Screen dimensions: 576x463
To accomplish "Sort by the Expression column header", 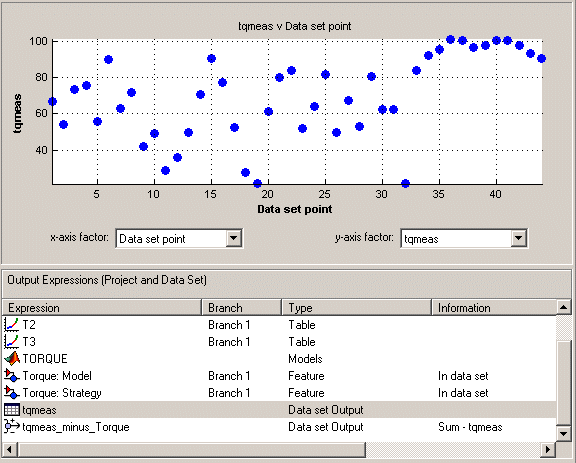I will [x=102, y=308].
